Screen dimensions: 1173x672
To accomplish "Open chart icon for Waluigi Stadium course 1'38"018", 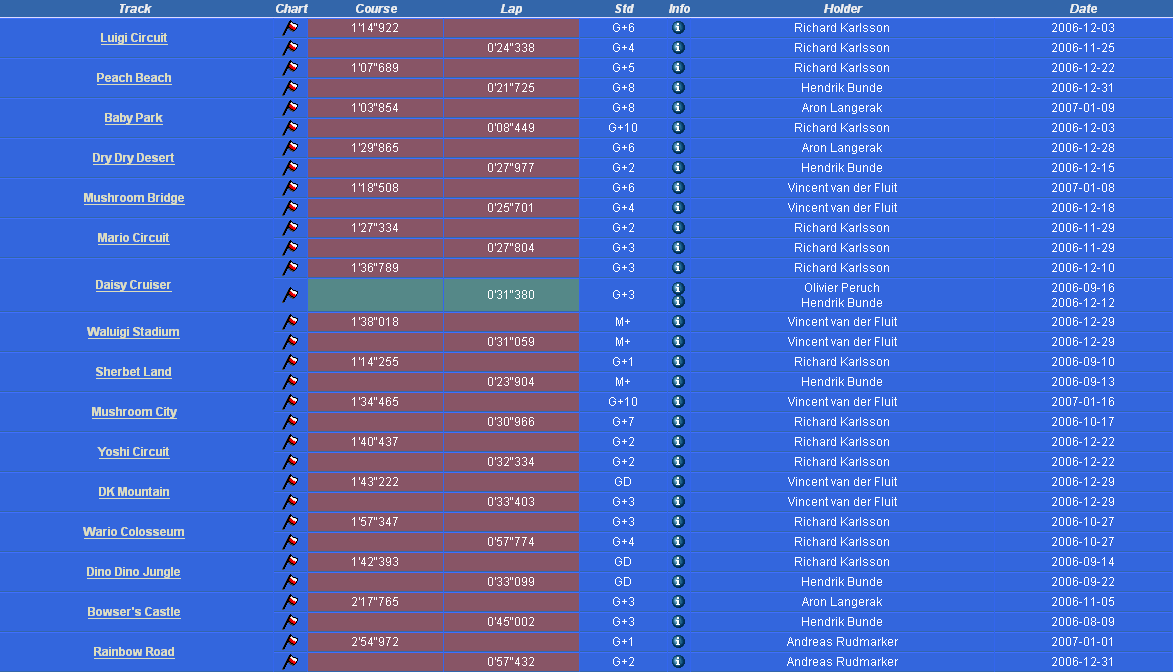I will coord(290,322).
